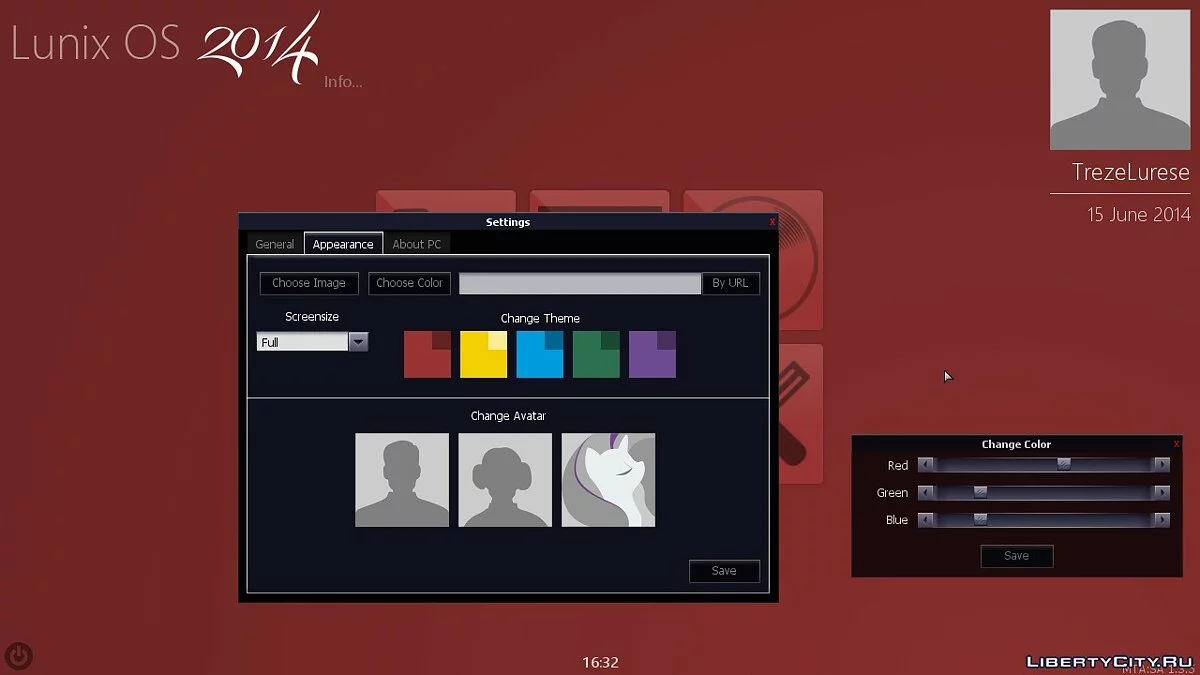The image size is (1200, 675).
Task: Choose the white pony avatar
Action: click(x=608, y=480)
